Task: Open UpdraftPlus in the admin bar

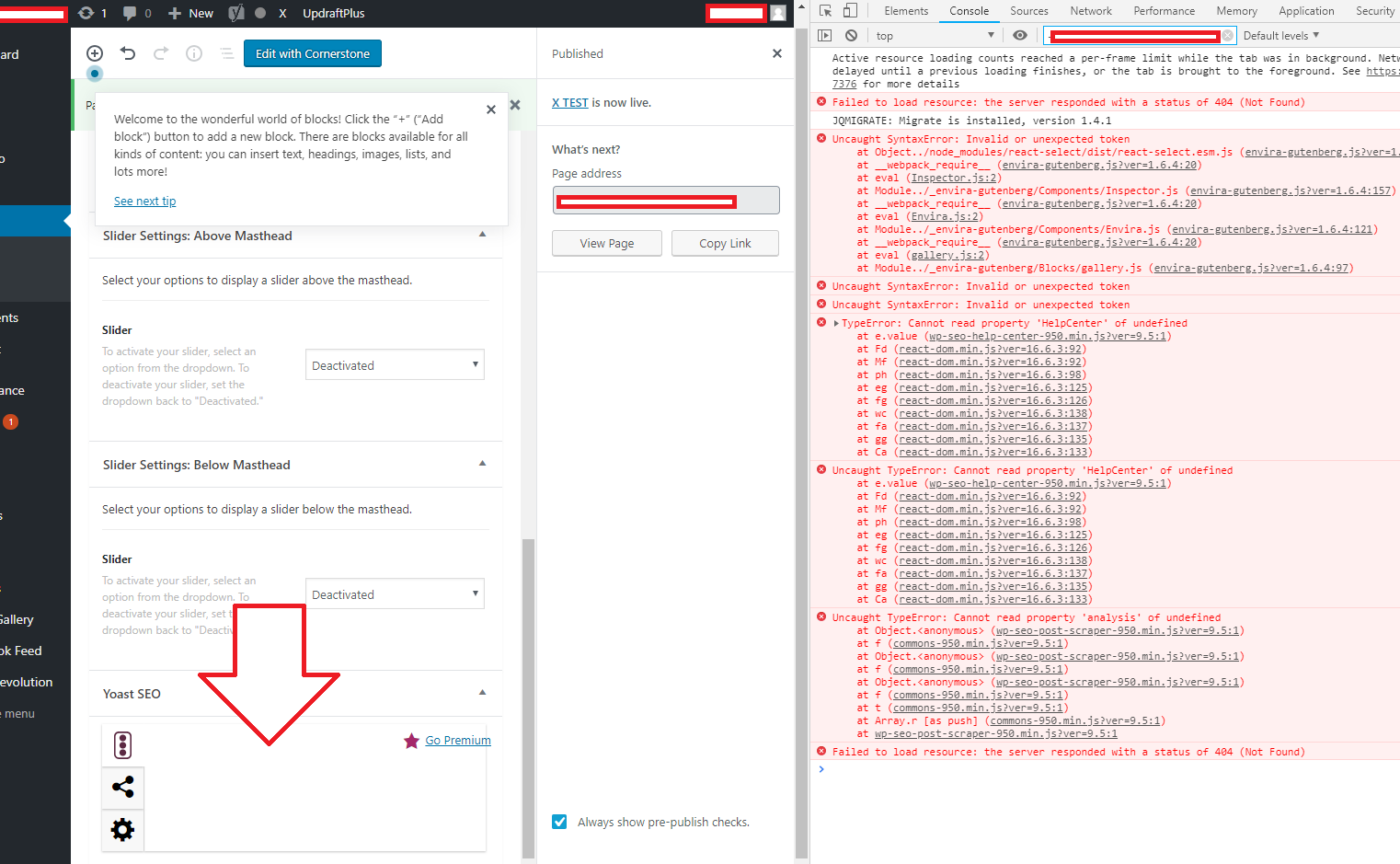Action: coord(333,13)
